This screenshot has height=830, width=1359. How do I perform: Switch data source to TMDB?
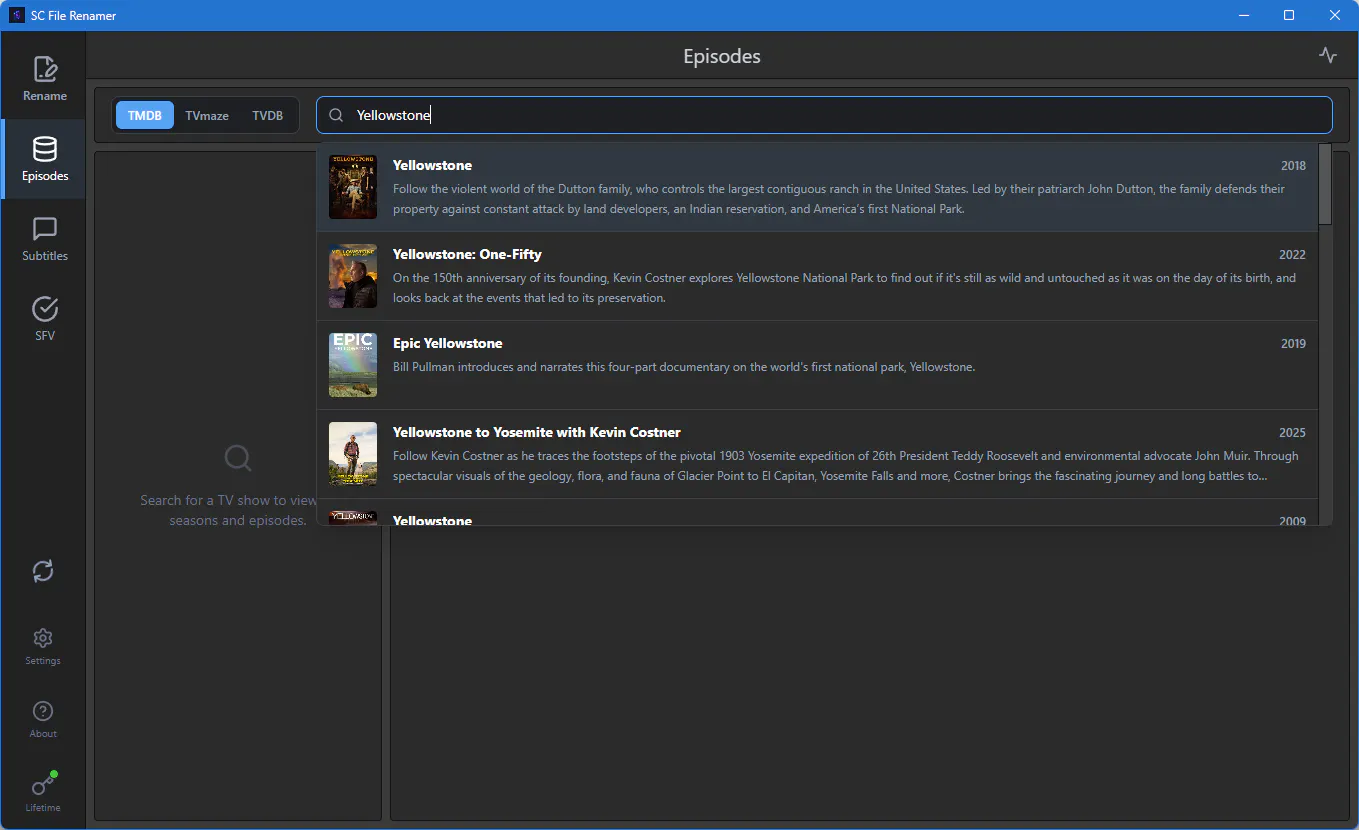pyautogui.click(x=145, y=115)
